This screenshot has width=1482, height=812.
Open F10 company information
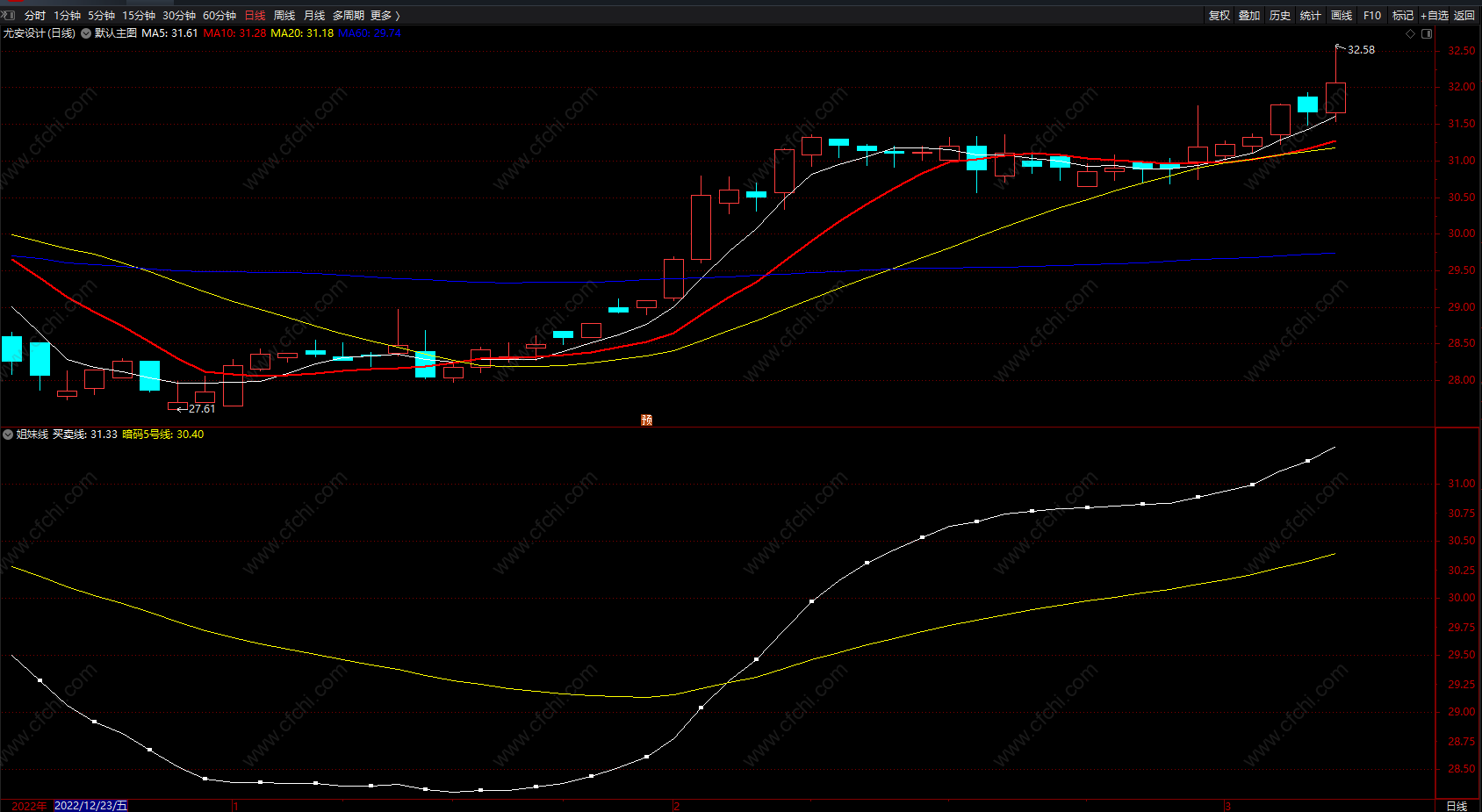1372,16
